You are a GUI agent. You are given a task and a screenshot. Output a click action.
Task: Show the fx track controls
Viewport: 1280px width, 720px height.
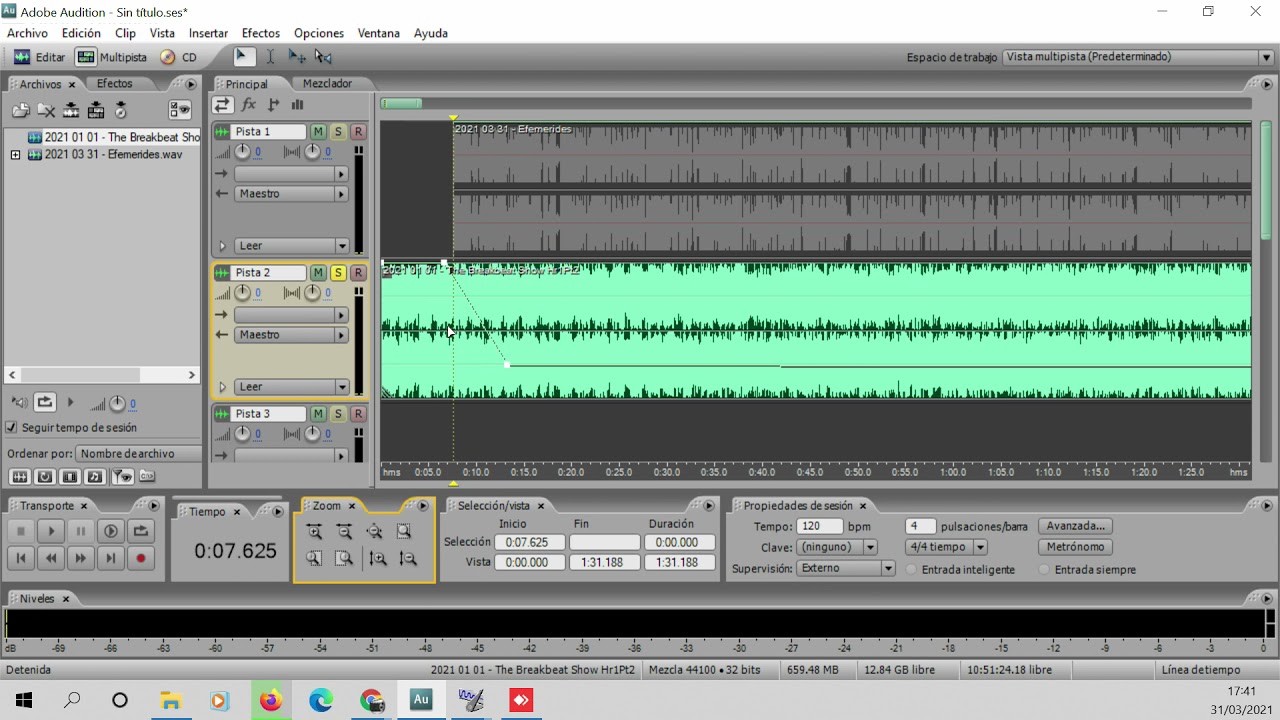[x=249, y=104]
